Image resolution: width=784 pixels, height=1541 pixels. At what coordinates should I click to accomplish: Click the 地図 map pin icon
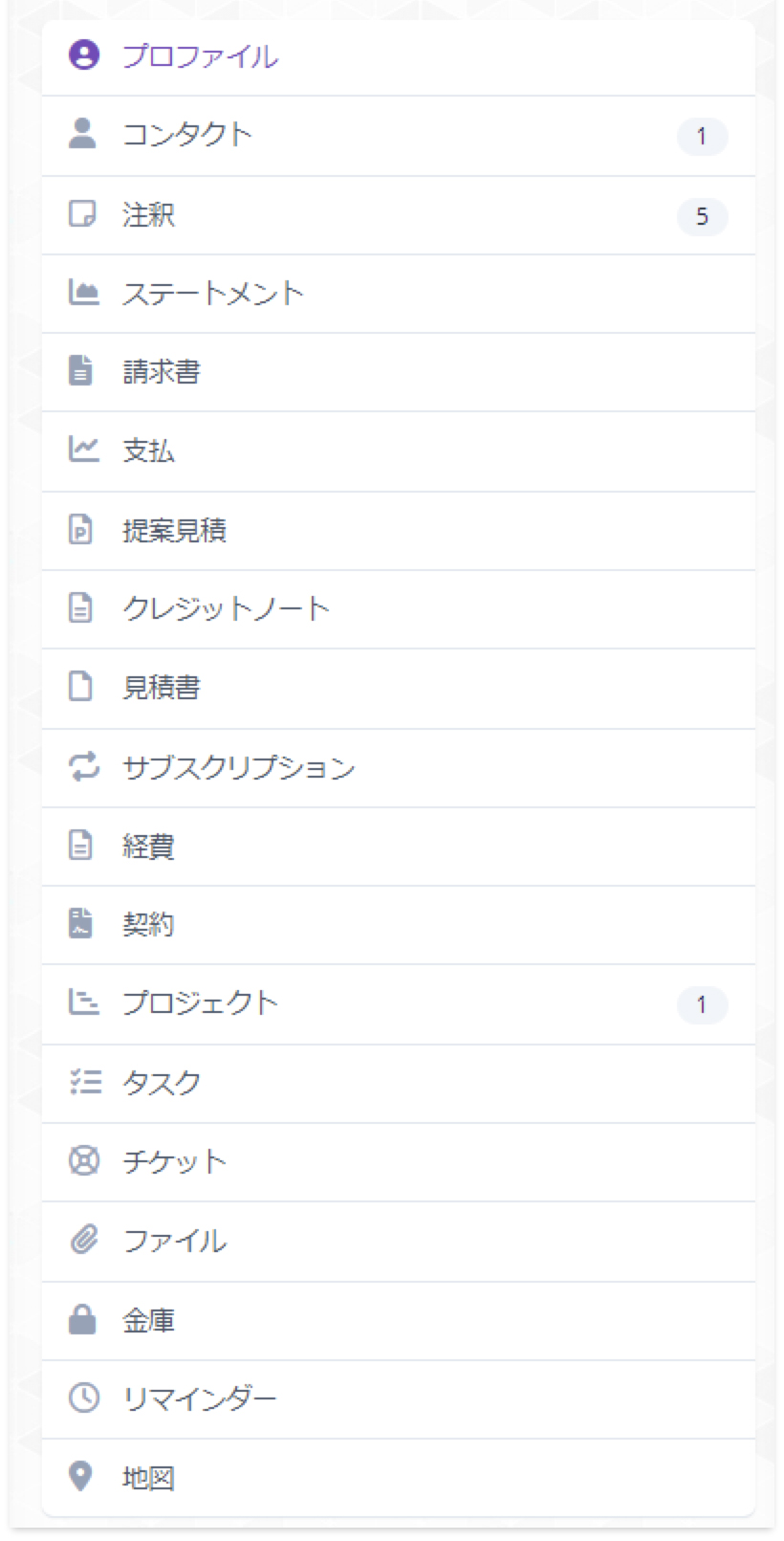[82, 1476]
